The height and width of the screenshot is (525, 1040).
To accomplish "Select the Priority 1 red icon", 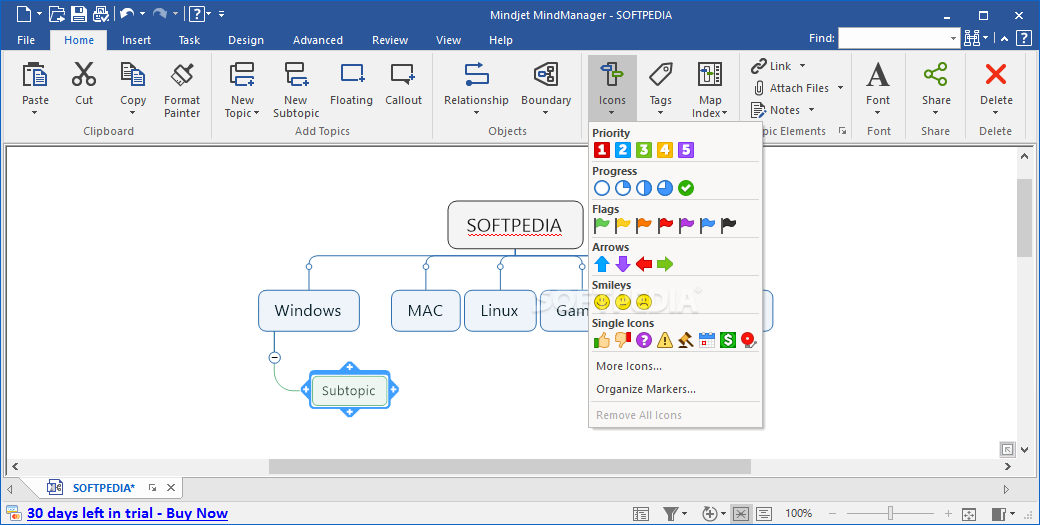I will (602, 150).
